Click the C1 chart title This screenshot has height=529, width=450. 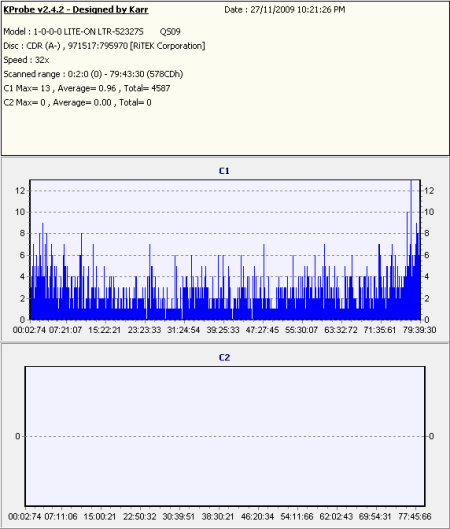click(x=224, y=171)
